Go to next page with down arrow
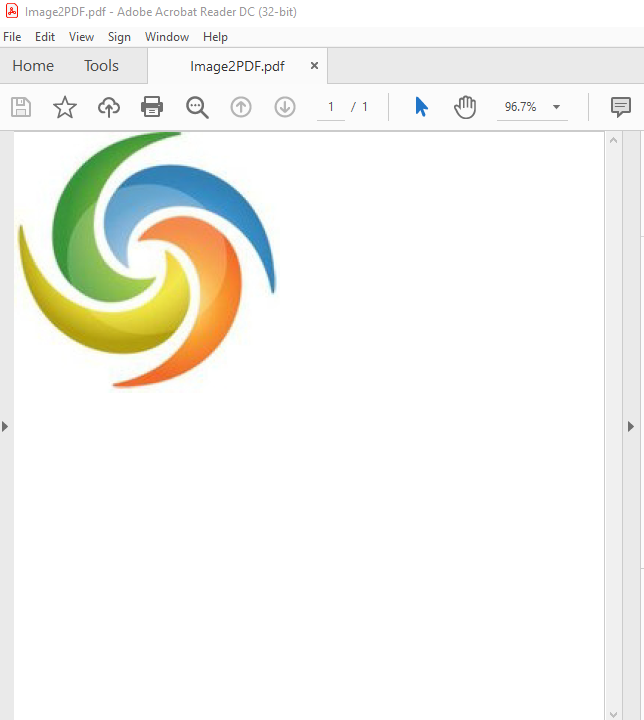Screen dimensions: 644x720 (x=285, y=107)
